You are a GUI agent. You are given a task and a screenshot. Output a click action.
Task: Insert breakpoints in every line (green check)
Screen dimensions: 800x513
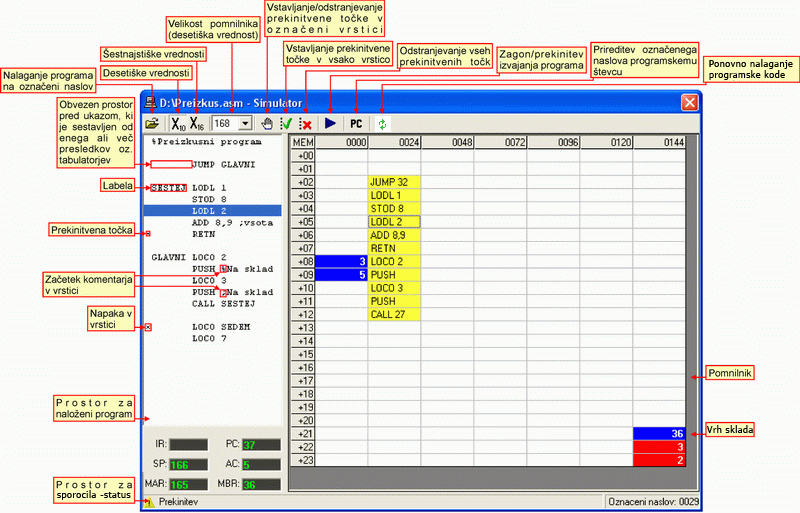(x=286, y=124)
